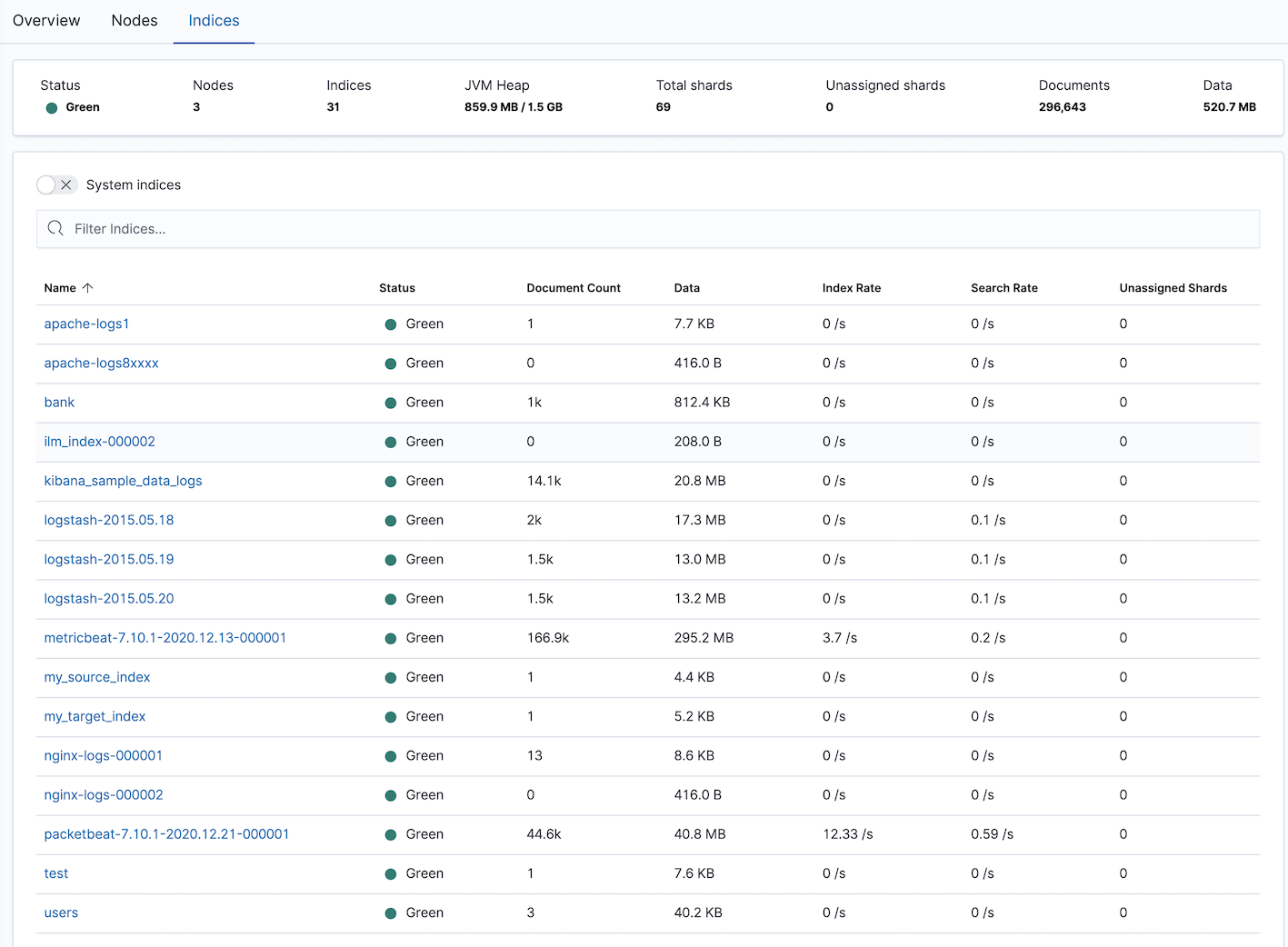Click the green status dot for apache-logs1

391,324
